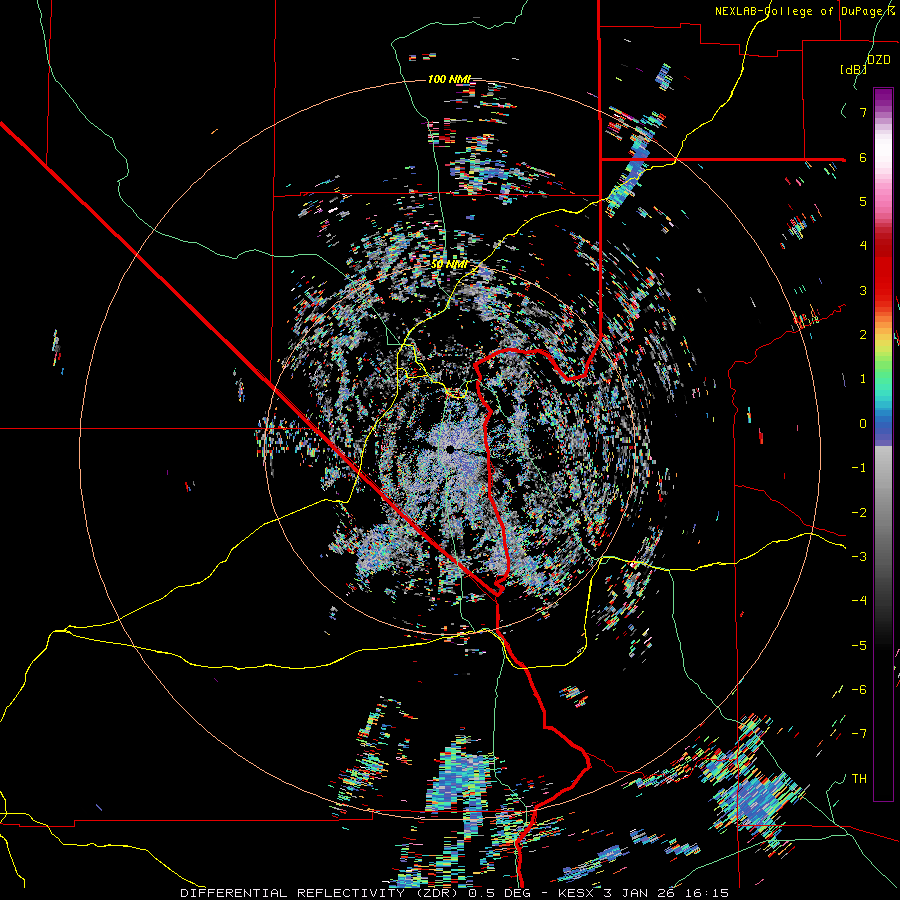Click the 3 value on the dB scale
This screenshot has width=900, height=900.
point(863,290)
